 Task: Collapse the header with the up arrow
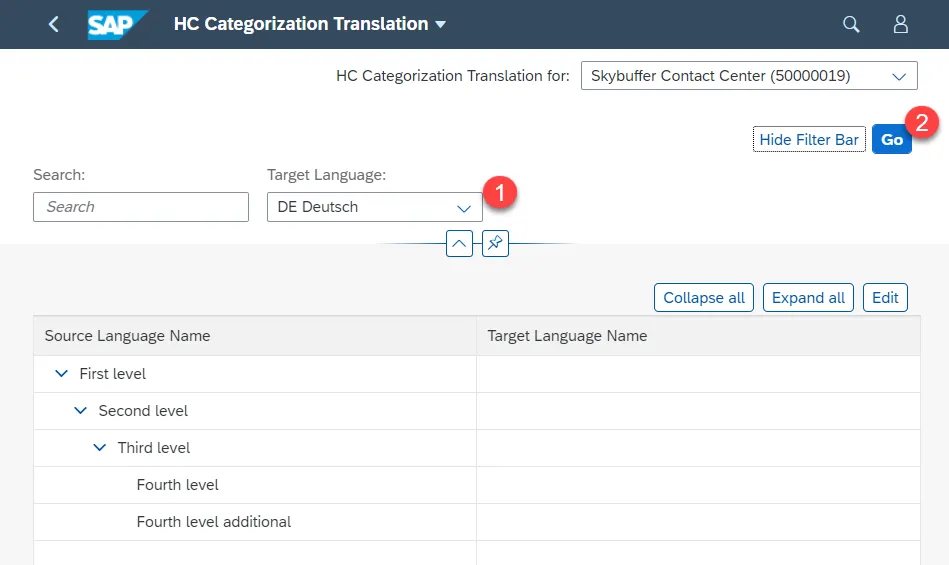[x=459, y=243]
